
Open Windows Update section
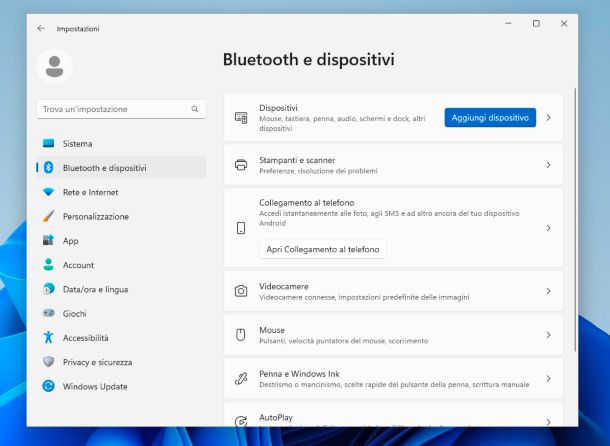[121, 386]
